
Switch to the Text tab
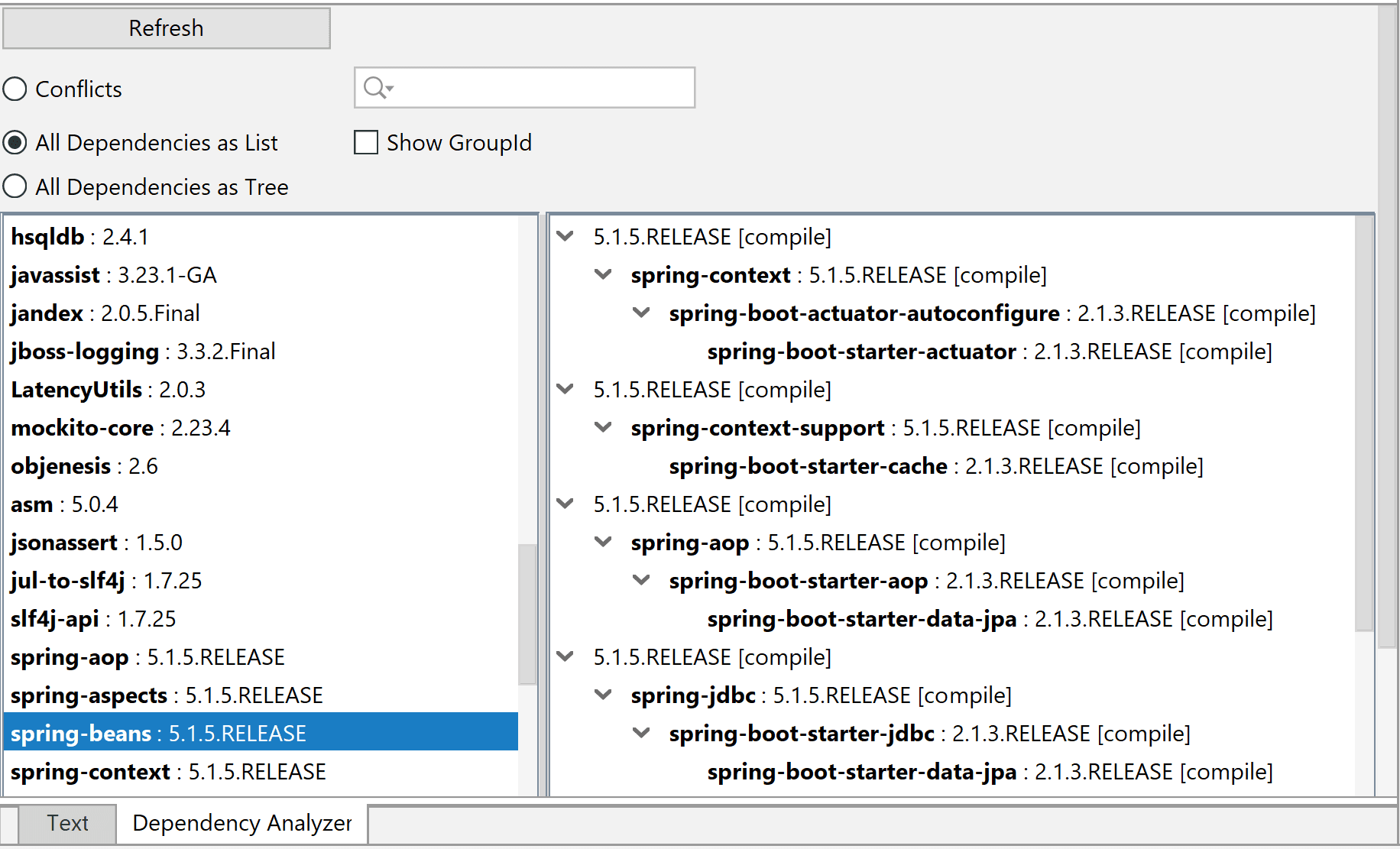coord(67,823)
